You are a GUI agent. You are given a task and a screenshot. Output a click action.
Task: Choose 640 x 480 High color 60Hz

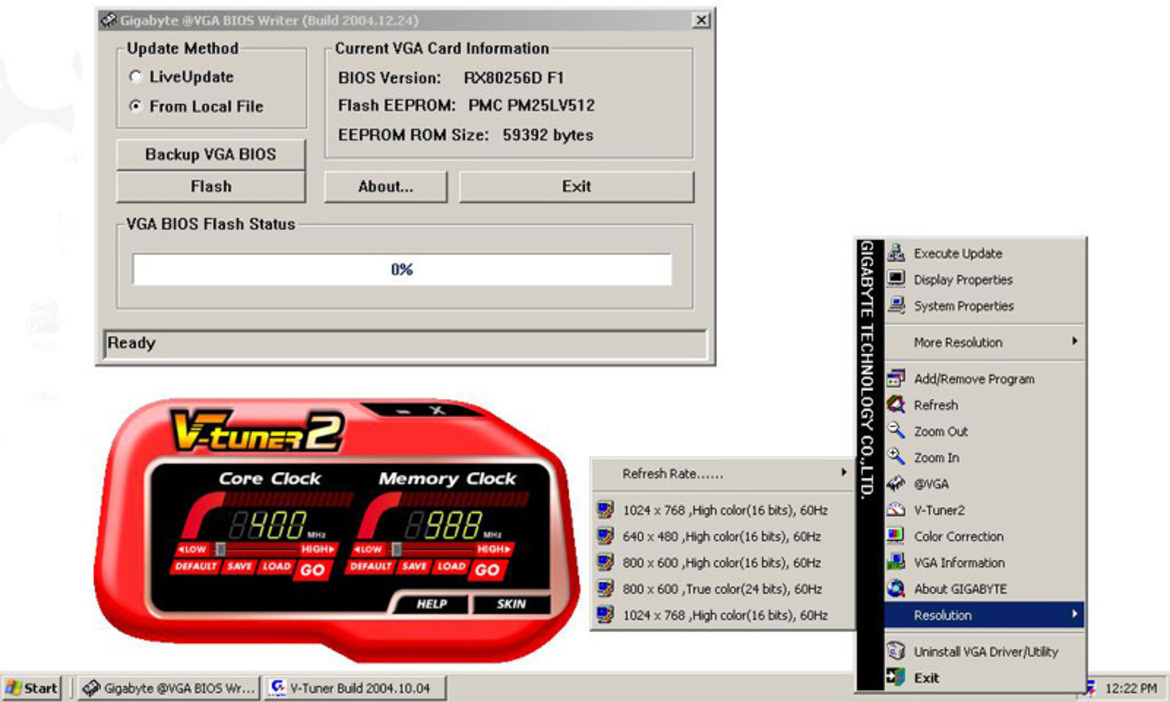click(723, 536)
